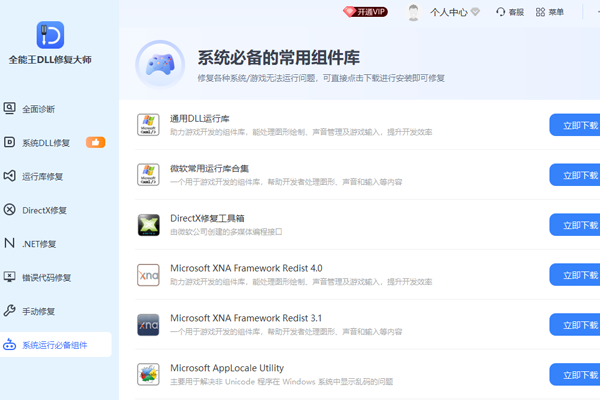The width and height of the screenshot is (600, 400).
Task: Open the 菜单 grid menu
Action: pos(549,12)
